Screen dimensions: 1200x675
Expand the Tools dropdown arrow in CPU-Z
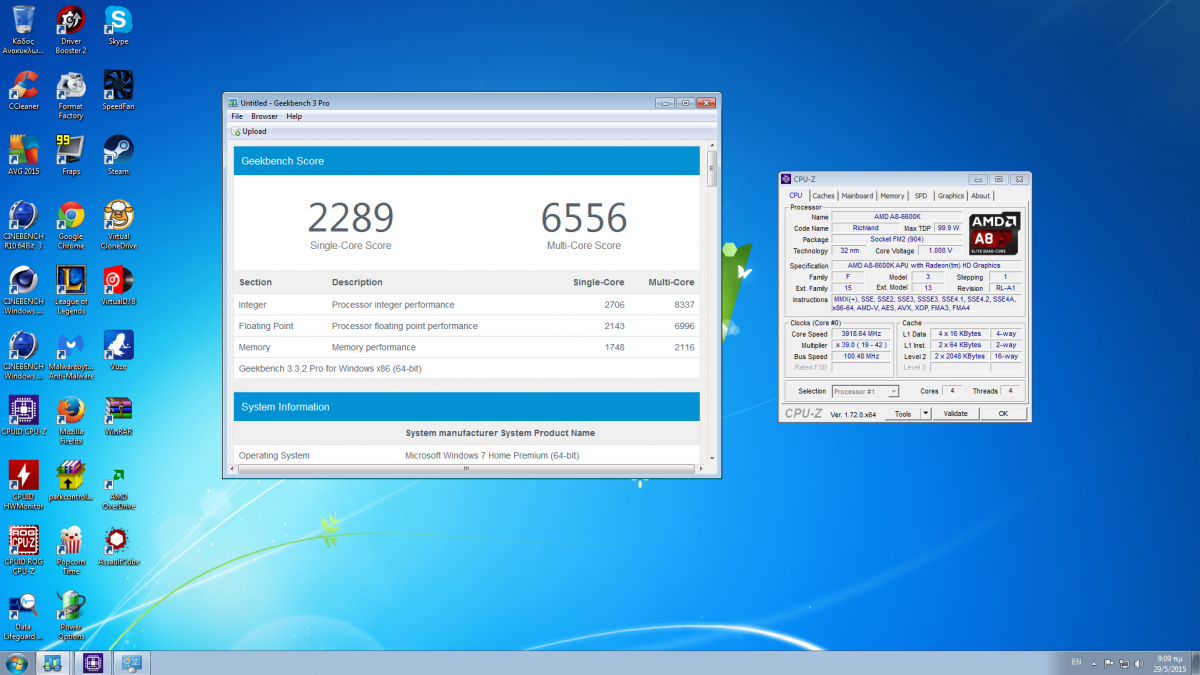[925, 413]
